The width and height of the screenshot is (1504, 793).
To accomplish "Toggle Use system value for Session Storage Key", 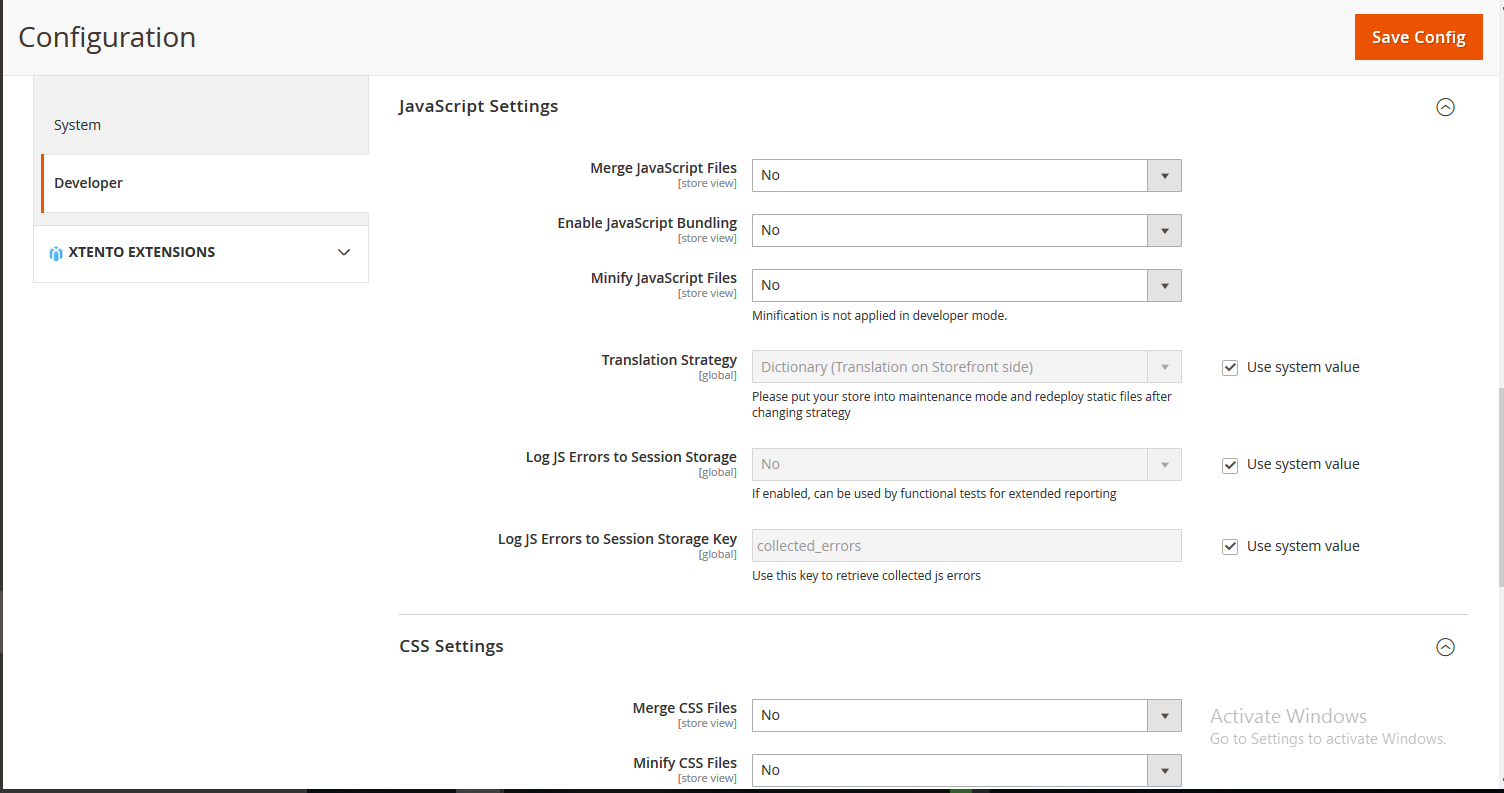I will tap(1229, 546).
